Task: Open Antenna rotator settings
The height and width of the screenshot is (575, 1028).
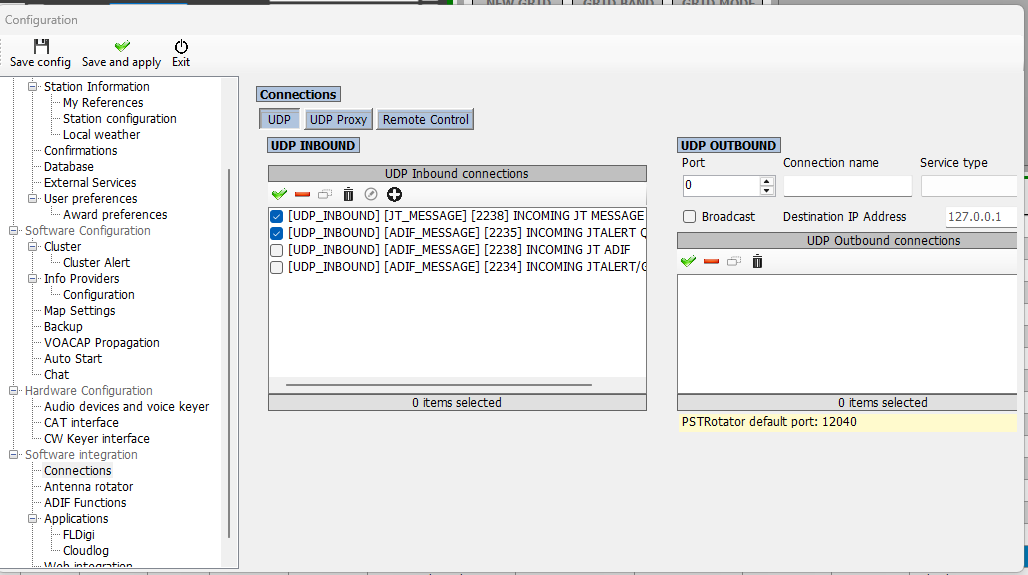Action: [x=89, y=486]
